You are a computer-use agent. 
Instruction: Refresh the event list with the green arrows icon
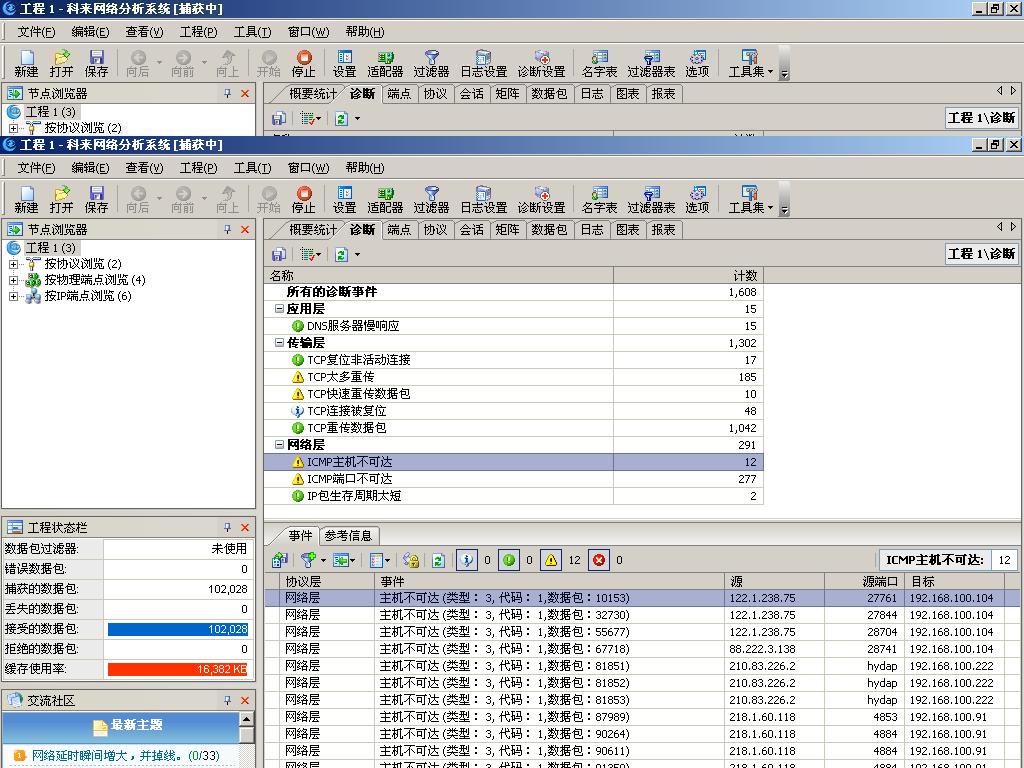[x=438, y=560]
